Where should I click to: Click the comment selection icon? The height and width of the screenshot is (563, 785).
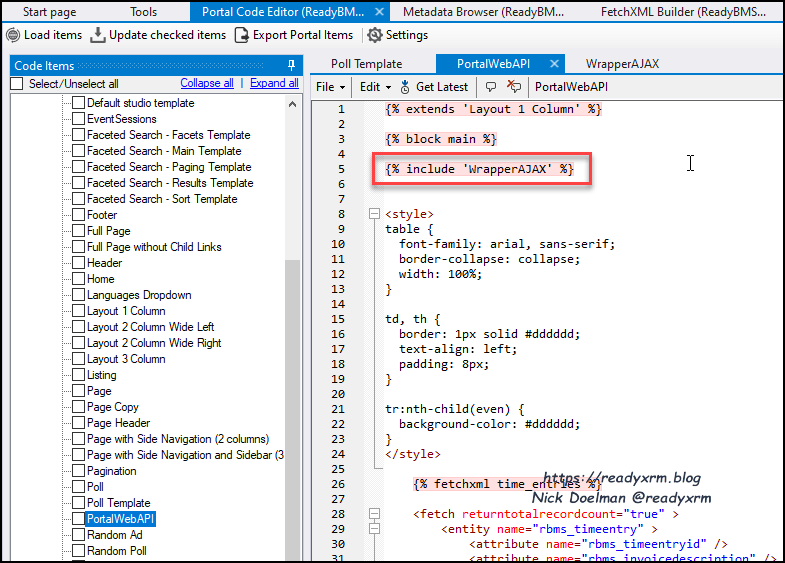point(490,87)
